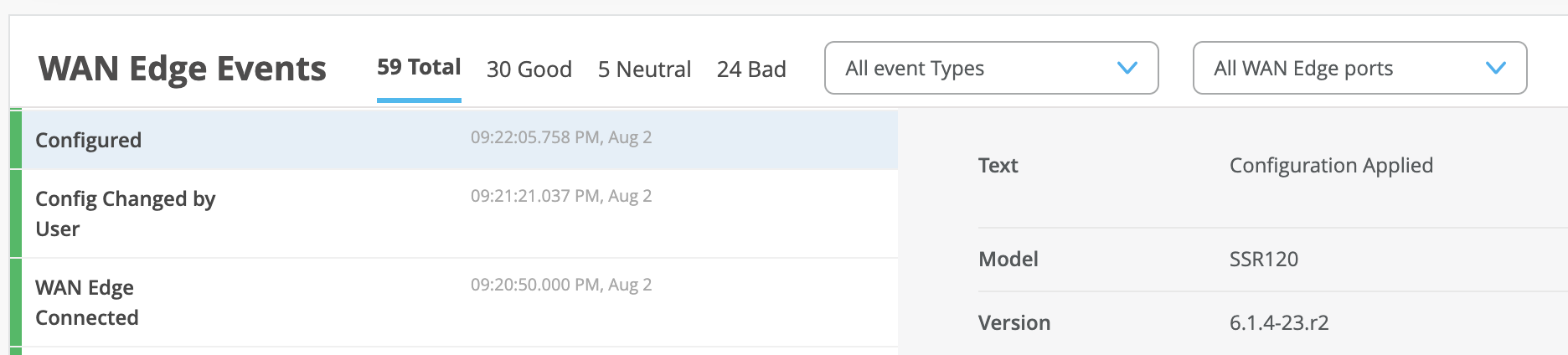Click the chevron in the event types selector

[x=1127, y=68]
